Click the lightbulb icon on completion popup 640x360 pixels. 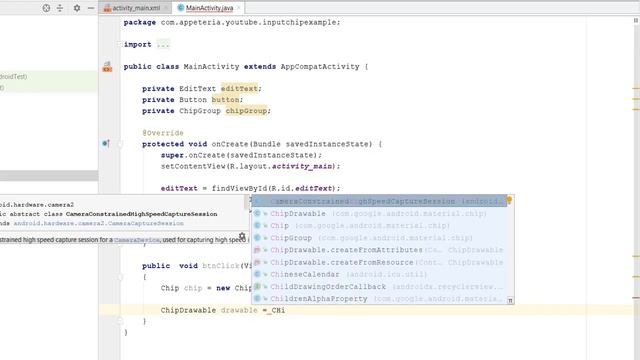point(509,200)
